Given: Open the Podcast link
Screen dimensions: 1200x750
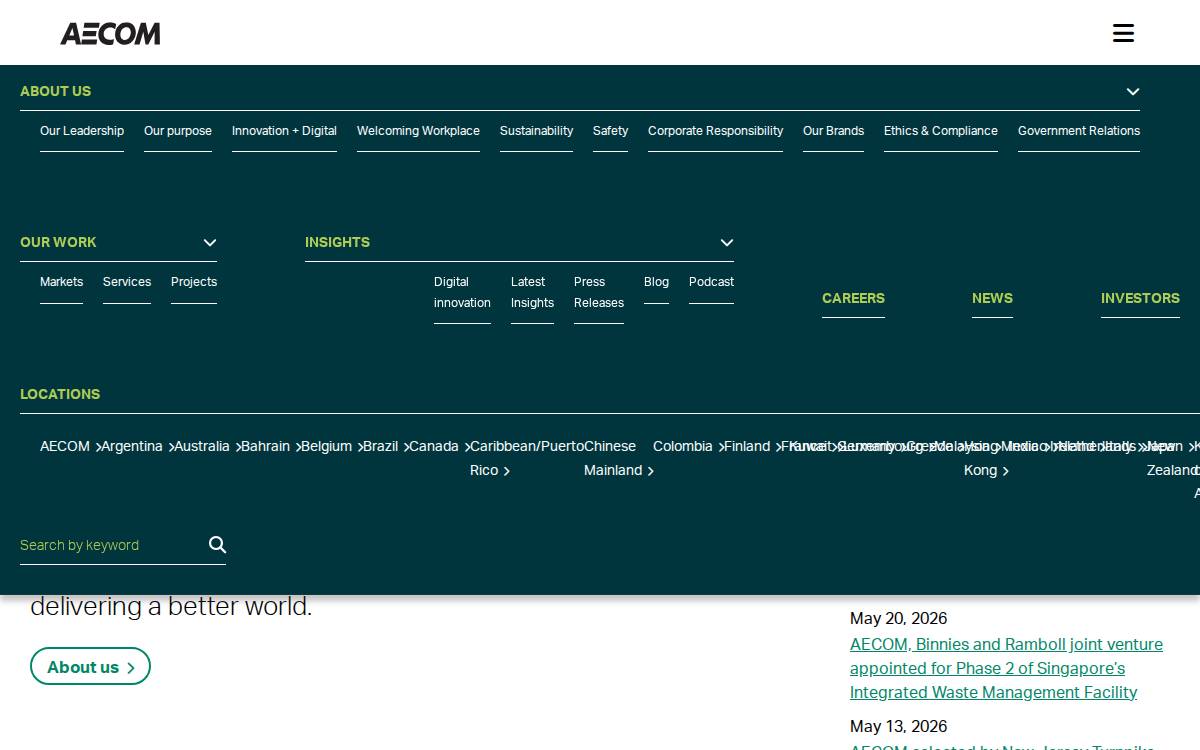Looking at the screenshot, I should (711, 282).
